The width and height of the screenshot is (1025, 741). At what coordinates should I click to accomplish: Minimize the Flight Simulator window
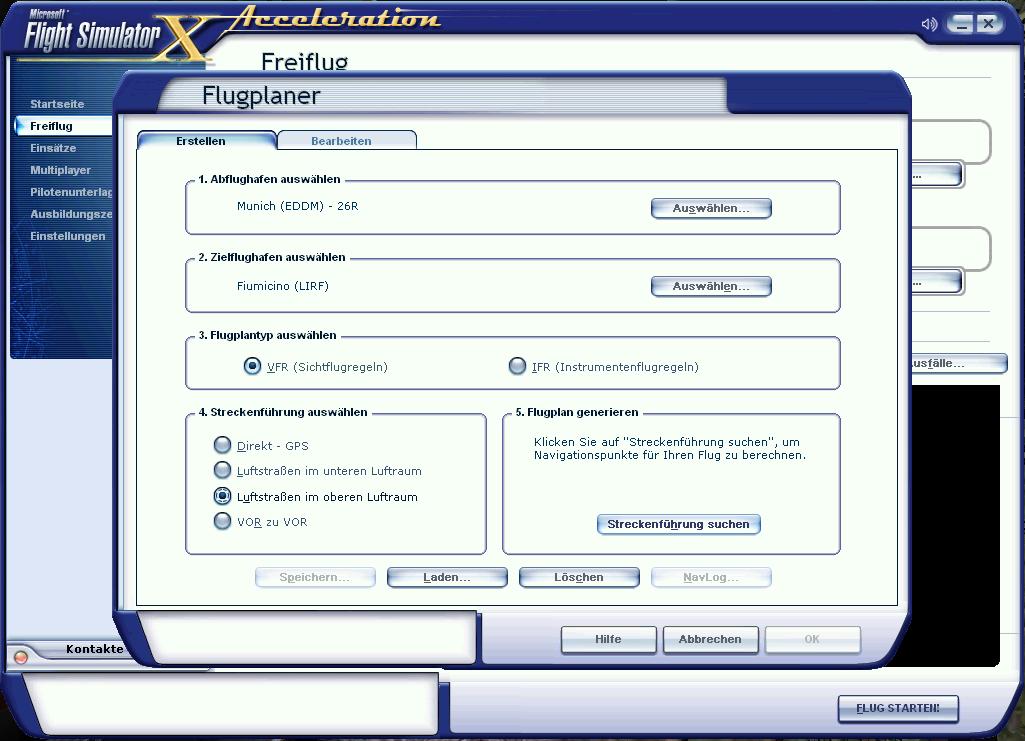click(960, 24)
